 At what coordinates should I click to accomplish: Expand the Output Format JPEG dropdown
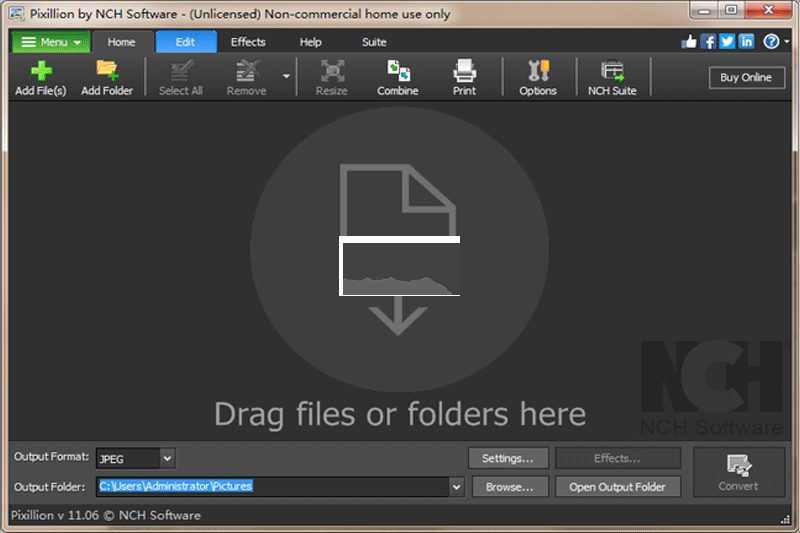coord(167,458)
